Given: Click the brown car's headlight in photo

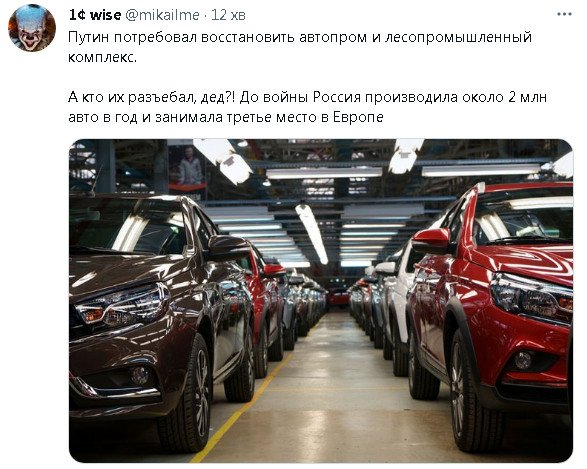Looking at the screenshot, I should point(122,304).
